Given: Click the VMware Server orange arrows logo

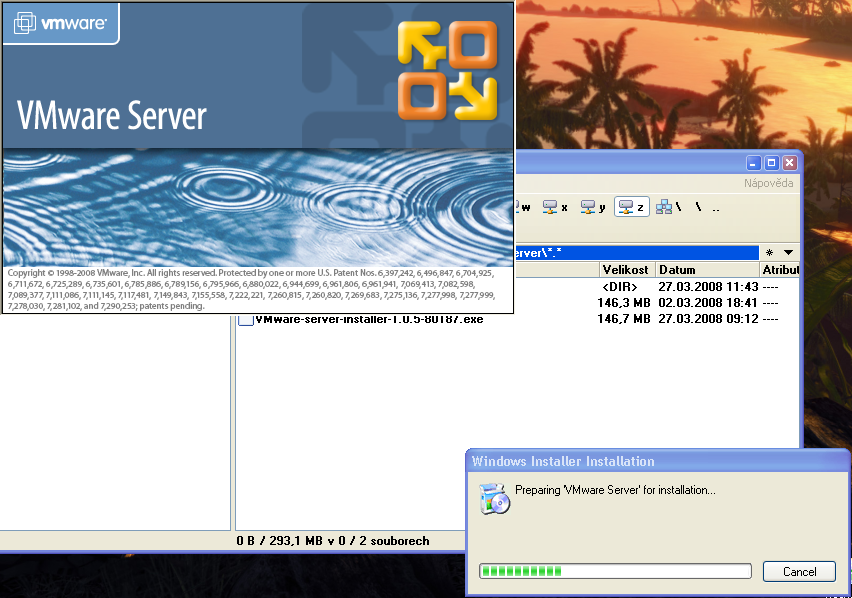Looking at the screenshot, I should click(448, 70).
